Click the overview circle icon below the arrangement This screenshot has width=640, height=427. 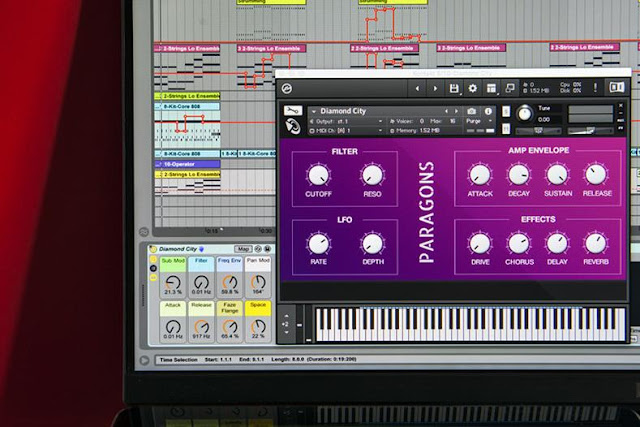coord(144,232)
